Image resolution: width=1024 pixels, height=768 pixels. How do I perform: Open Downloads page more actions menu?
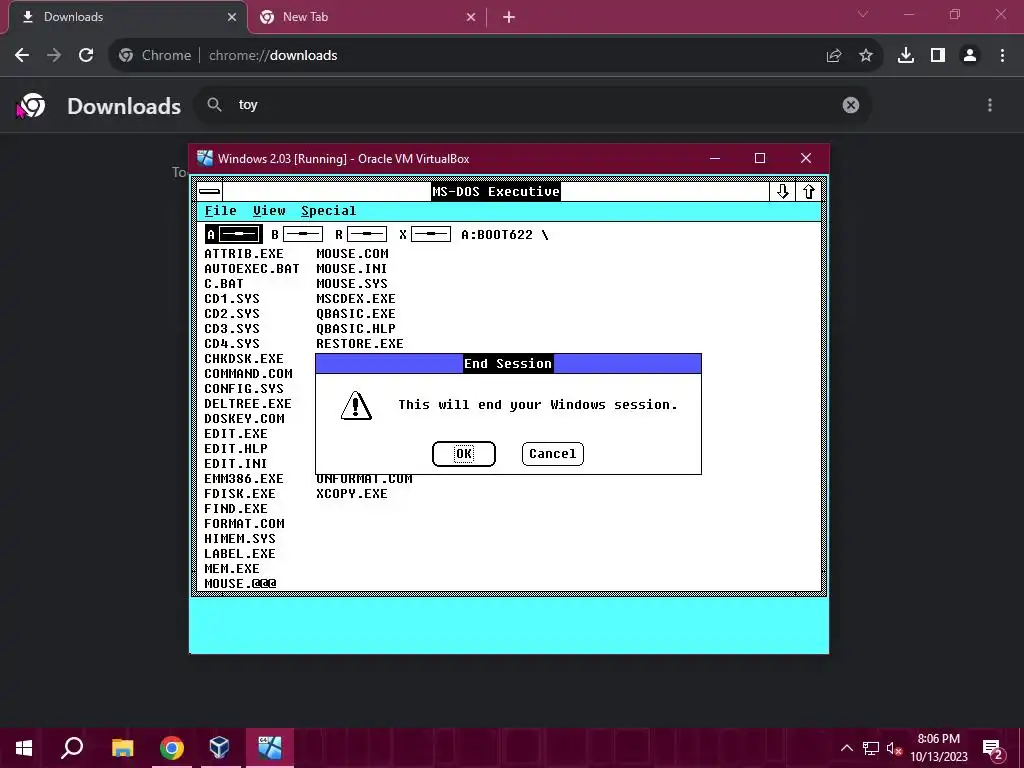coord(990,105)
